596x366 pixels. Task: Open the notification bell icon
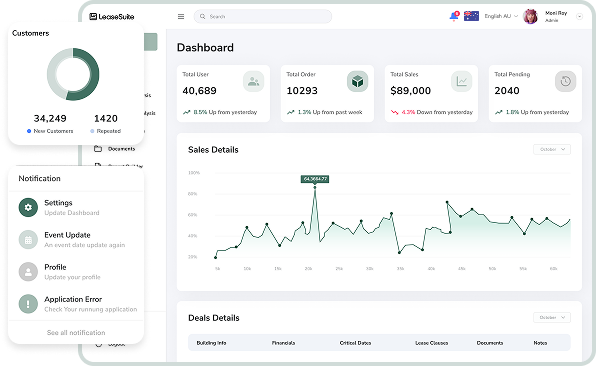click(454, 16)
